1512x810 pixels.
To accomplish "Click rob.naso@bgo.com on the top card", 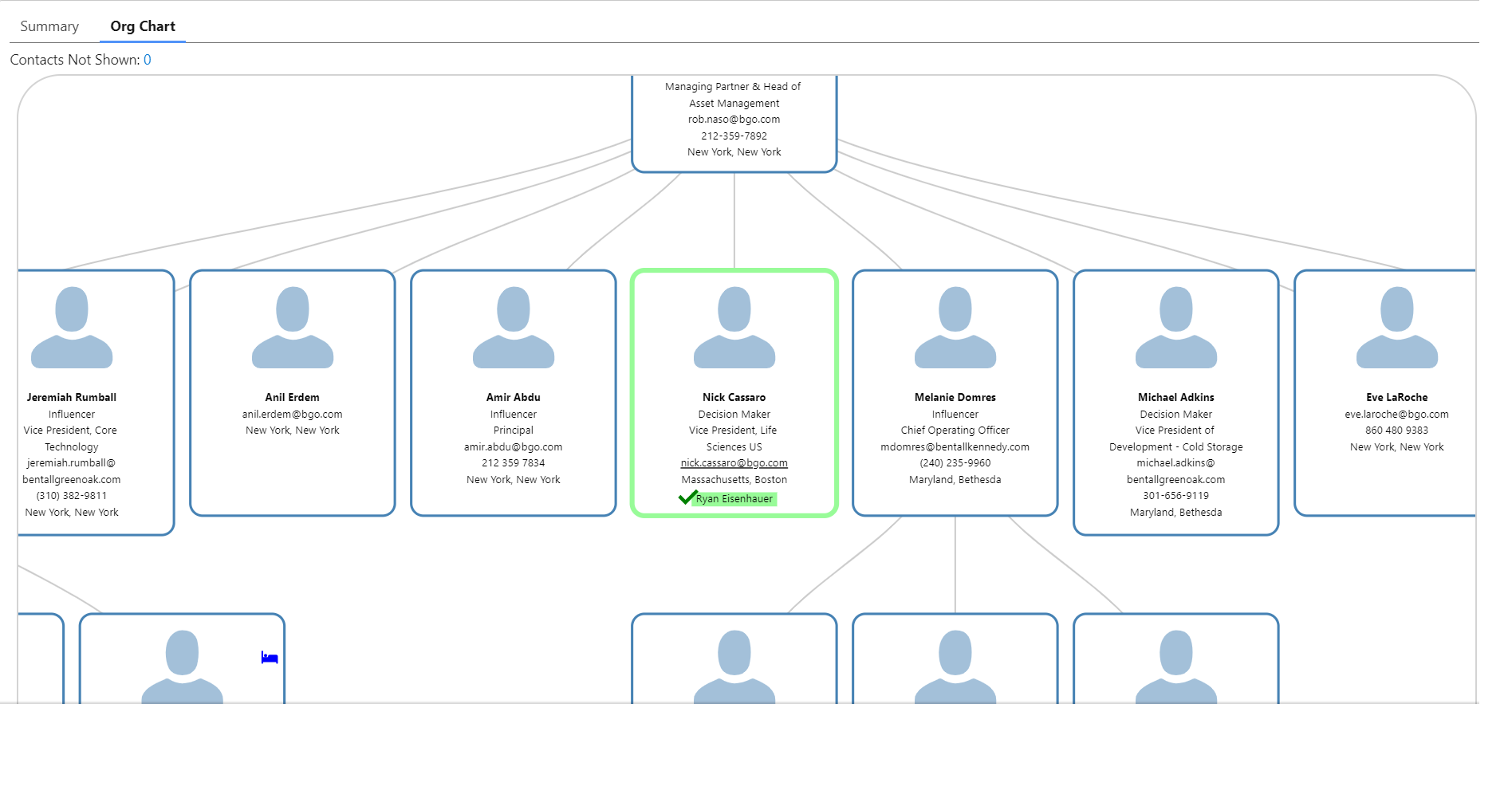I will [x=734, y=119].
